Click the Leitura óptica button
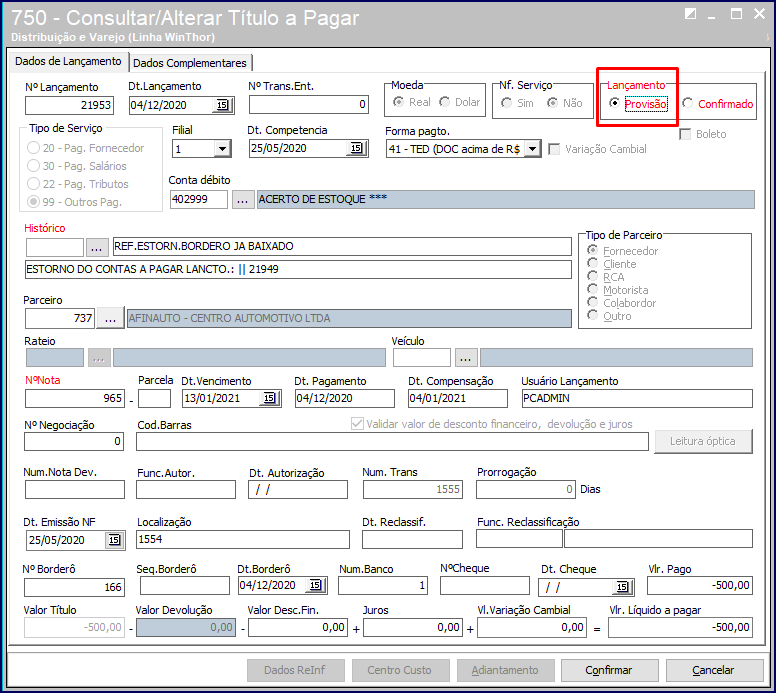 (x=703, y=441)
